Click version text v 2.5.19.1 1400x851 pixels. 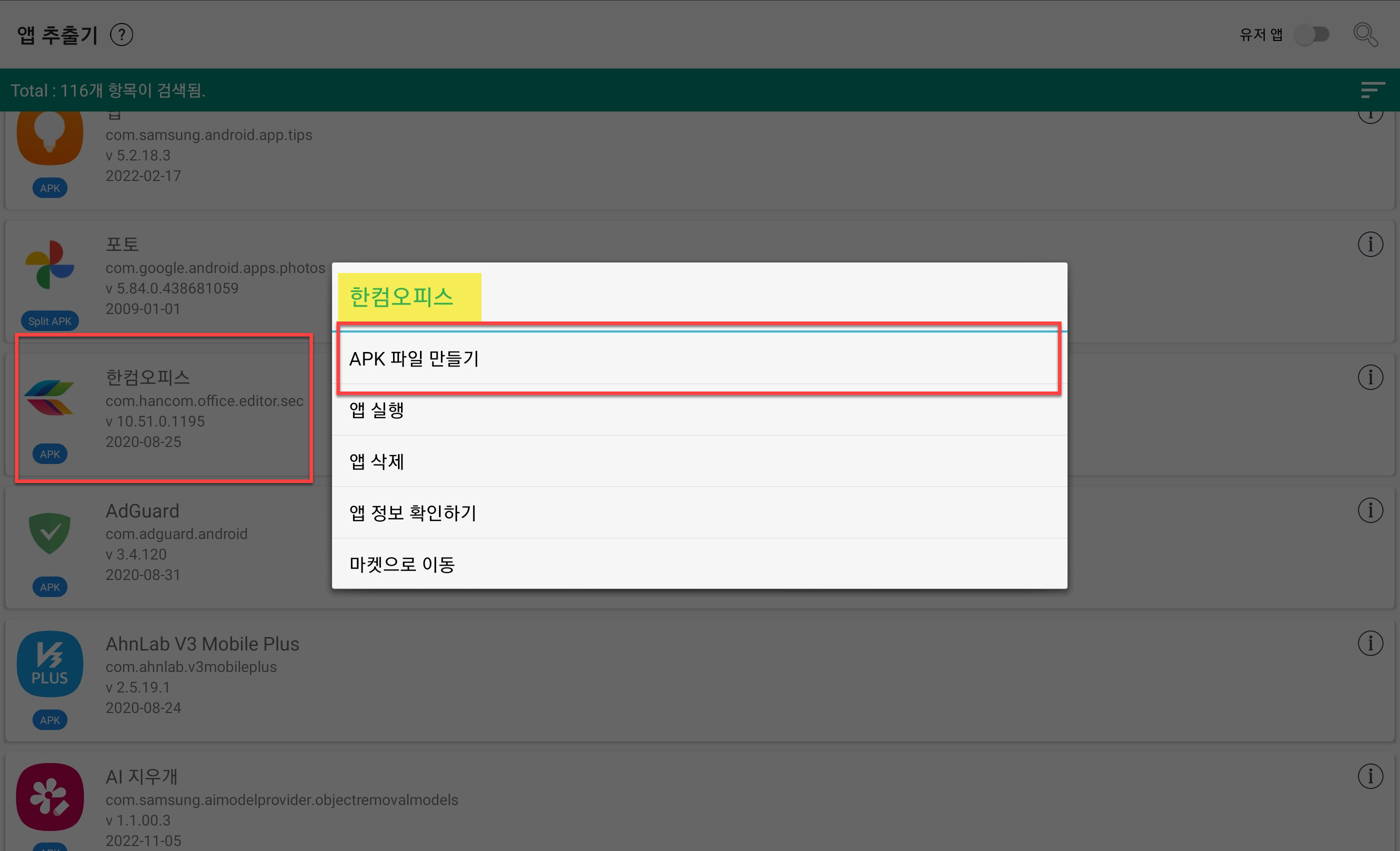[138, 687]
